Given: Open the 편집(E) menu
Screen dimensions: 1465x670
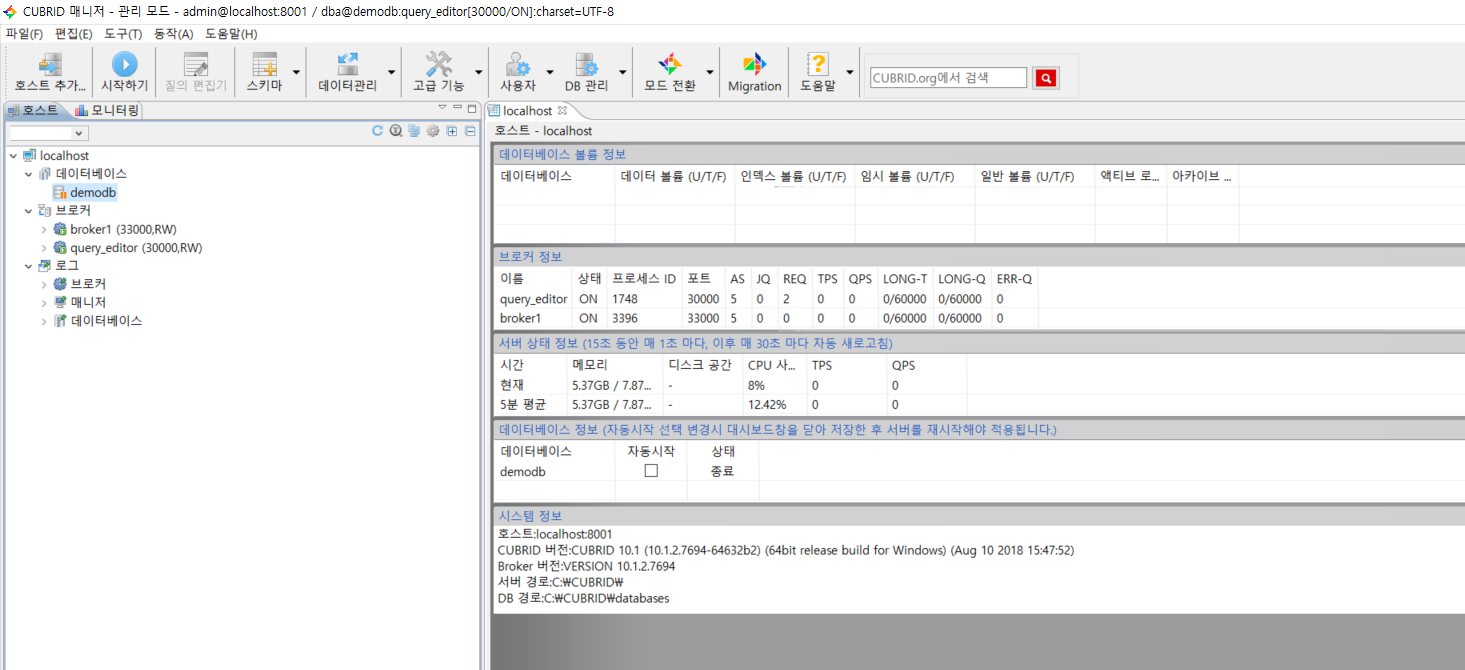Looking at the screenshot, I should tap(73, 34).
